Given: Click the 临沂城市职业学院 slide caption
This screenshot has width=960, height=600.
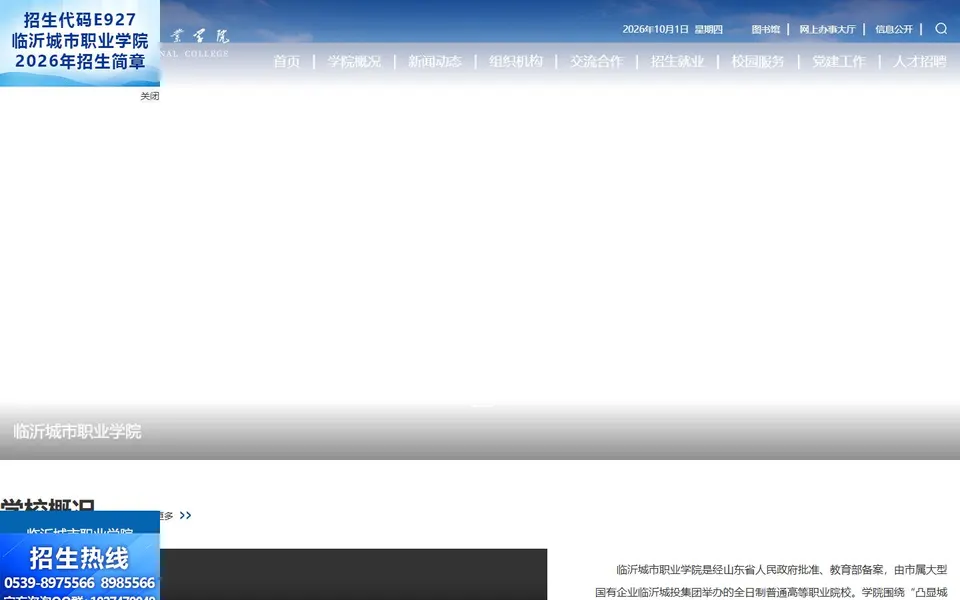Looking at the screenshot, I should (77, 432).
